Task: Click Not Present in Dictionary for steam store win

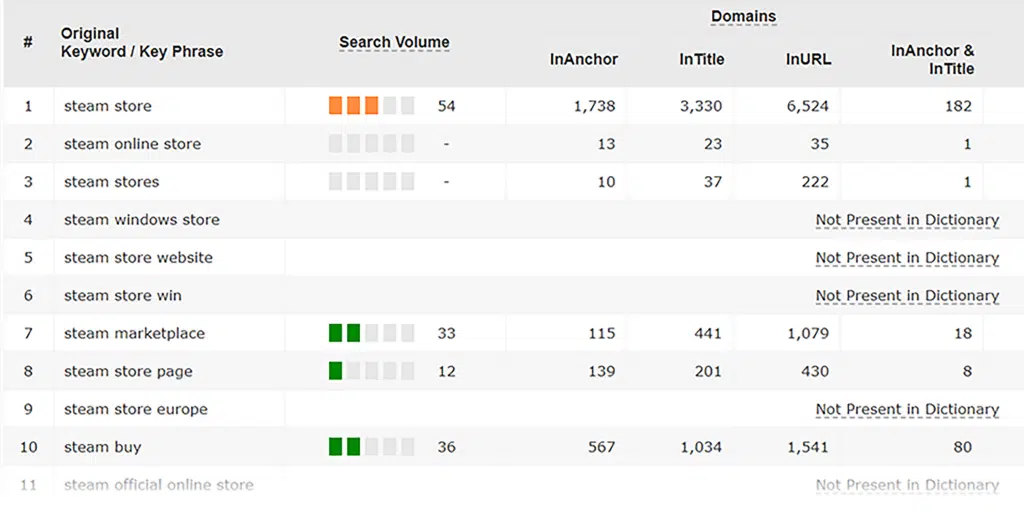Action: 907,296
